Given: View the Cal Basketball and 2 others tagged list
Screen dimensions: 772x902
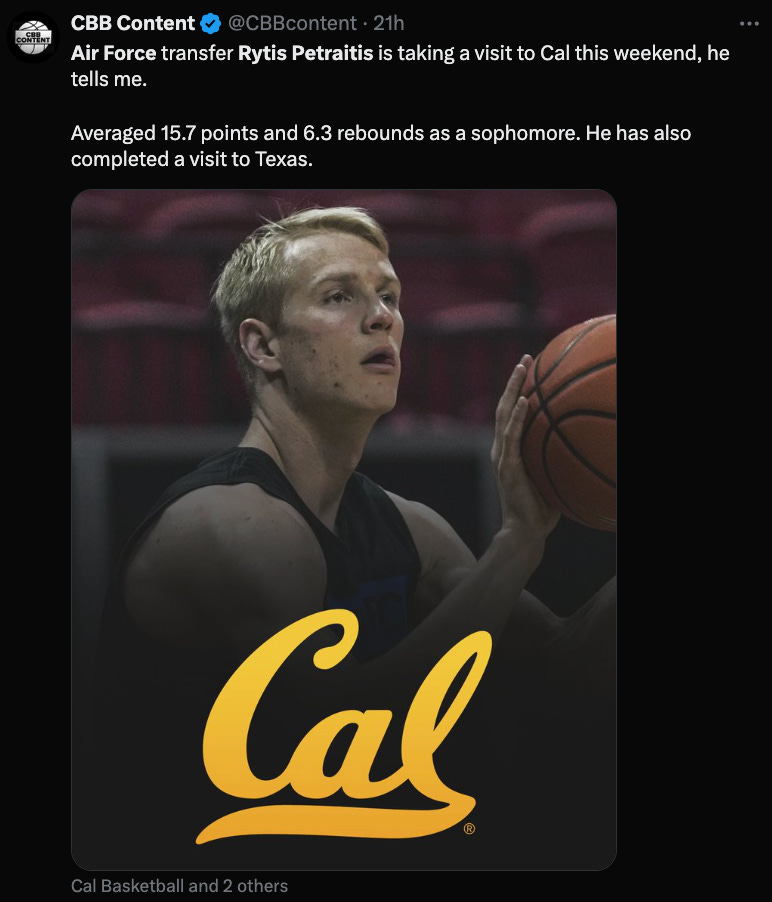Looking at the screenshot, I should [179, 885].
